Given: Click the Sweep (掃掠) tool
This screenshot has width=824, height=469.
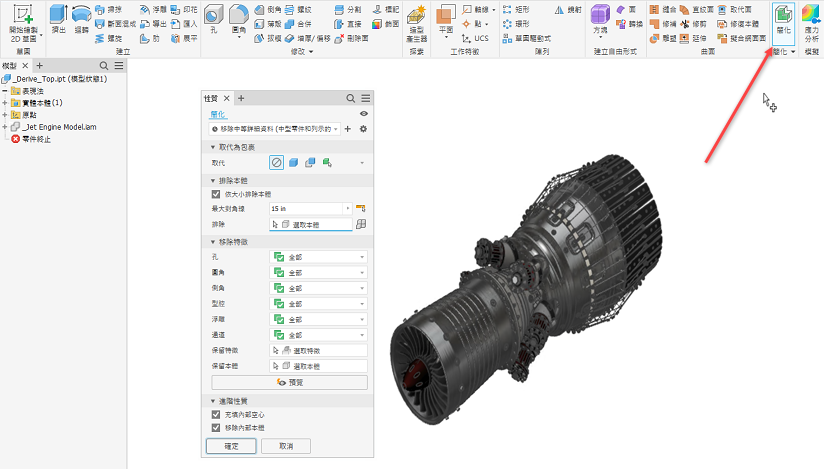Looking at the screenshot, I should [108, 9].
